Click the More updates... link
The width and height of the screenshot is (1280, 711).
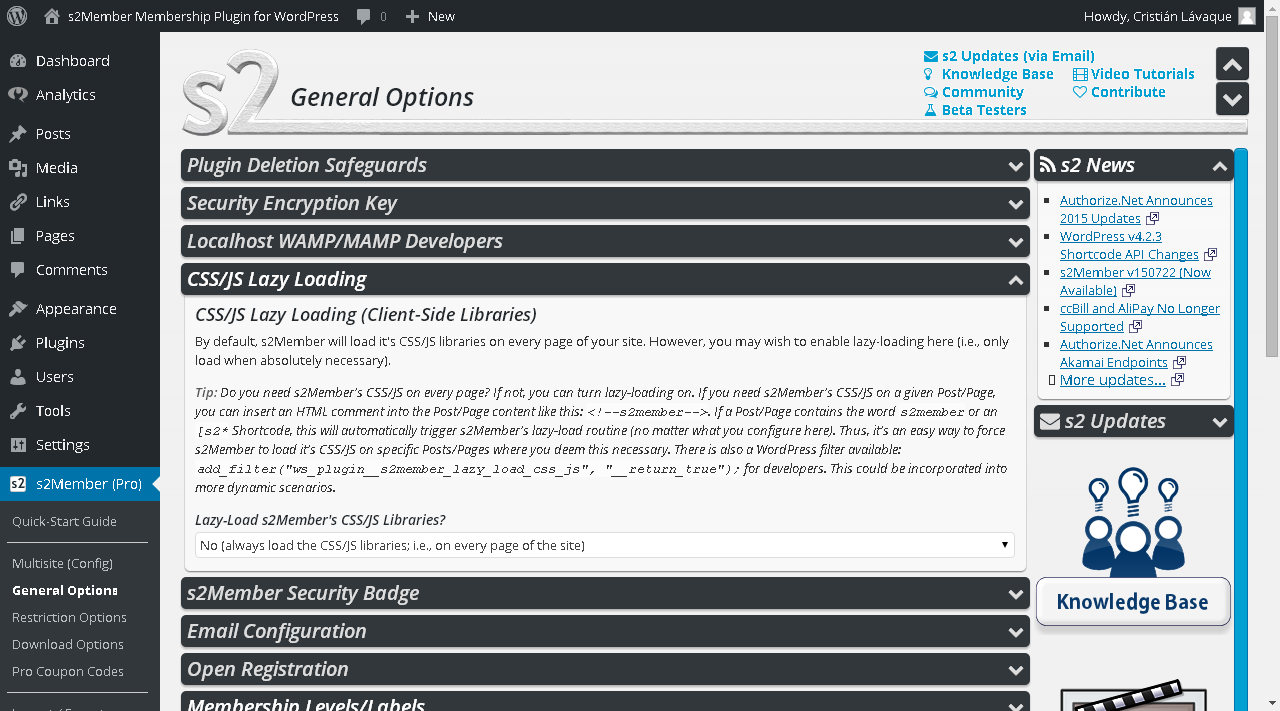1112,380
